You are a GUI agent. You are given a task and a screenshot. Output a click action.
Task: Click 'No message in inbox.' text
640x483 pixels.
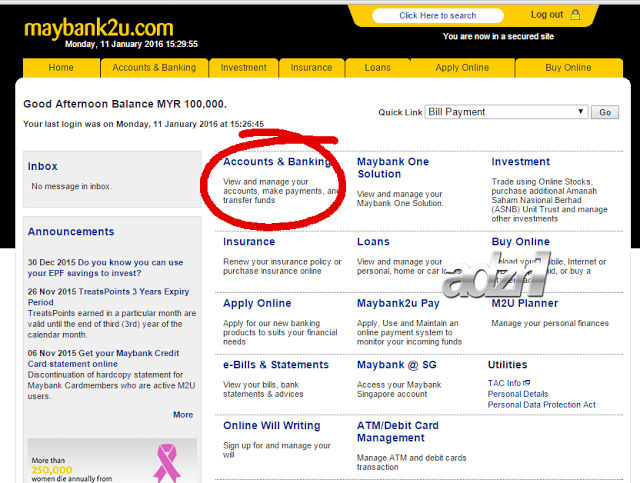tap(71, 186)
